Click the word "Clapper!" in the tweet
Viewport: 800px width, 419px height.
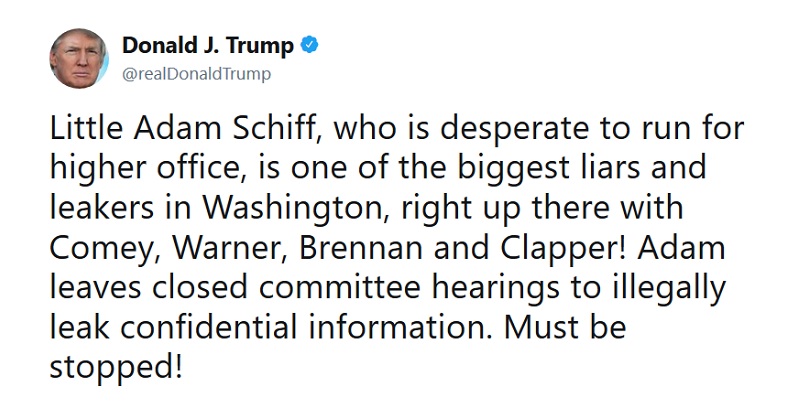pyautogui.click(x=563, y=249)
